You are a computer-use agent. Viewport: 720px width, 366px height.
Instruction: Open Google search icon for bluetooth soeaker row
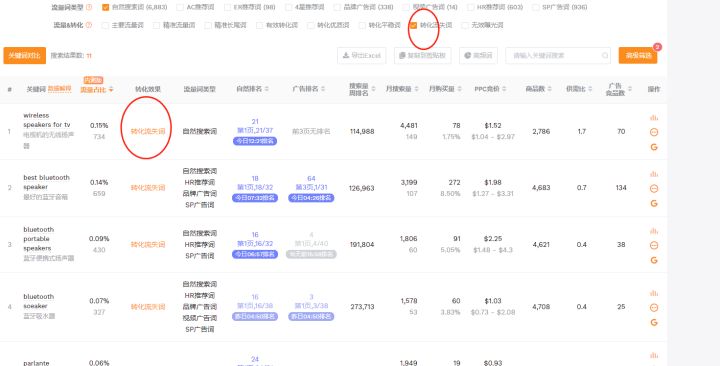click(x=654, y=322)
